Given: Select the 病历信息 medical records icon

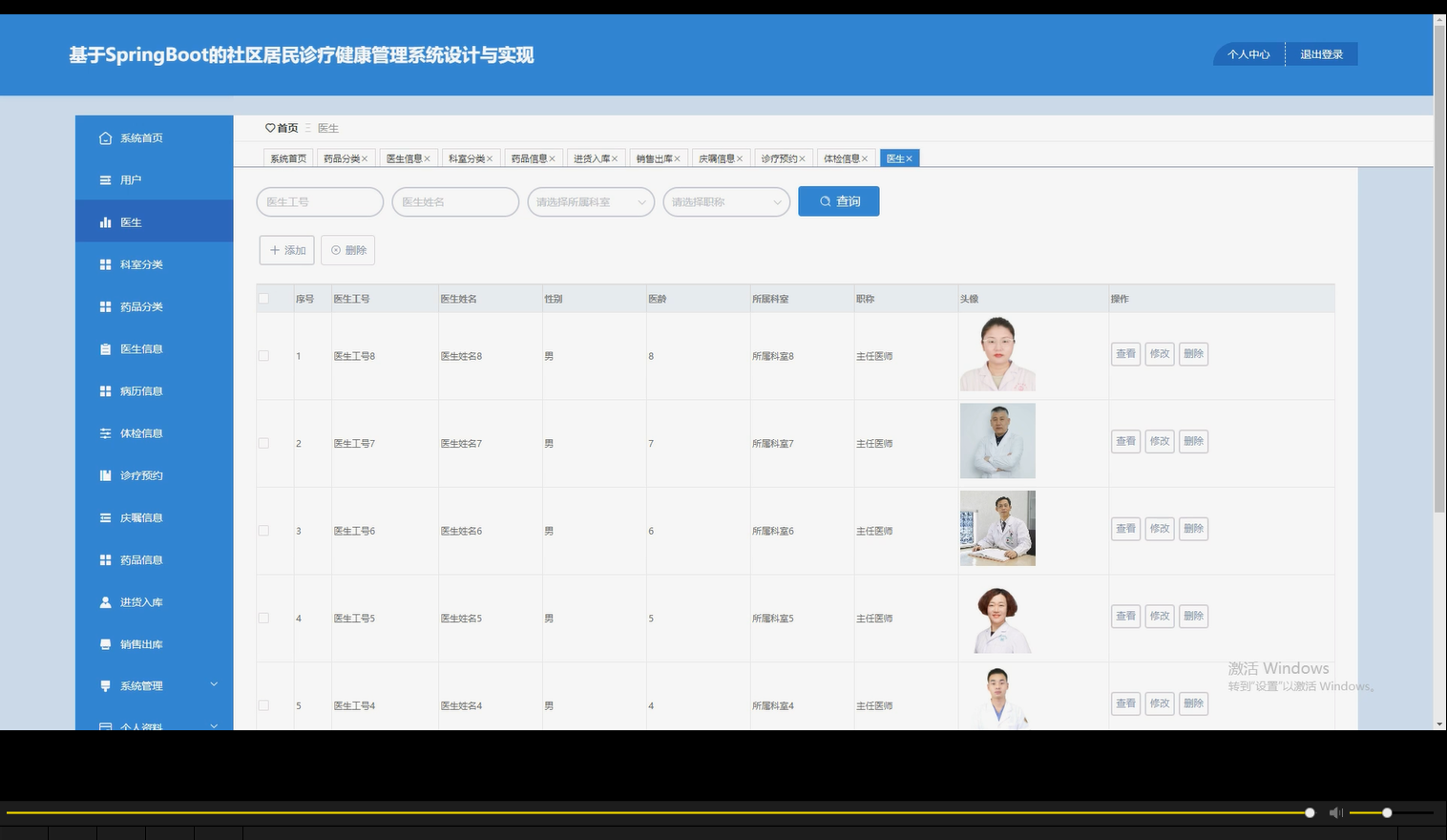Looking at the screenshot, I should coord(105,390).
